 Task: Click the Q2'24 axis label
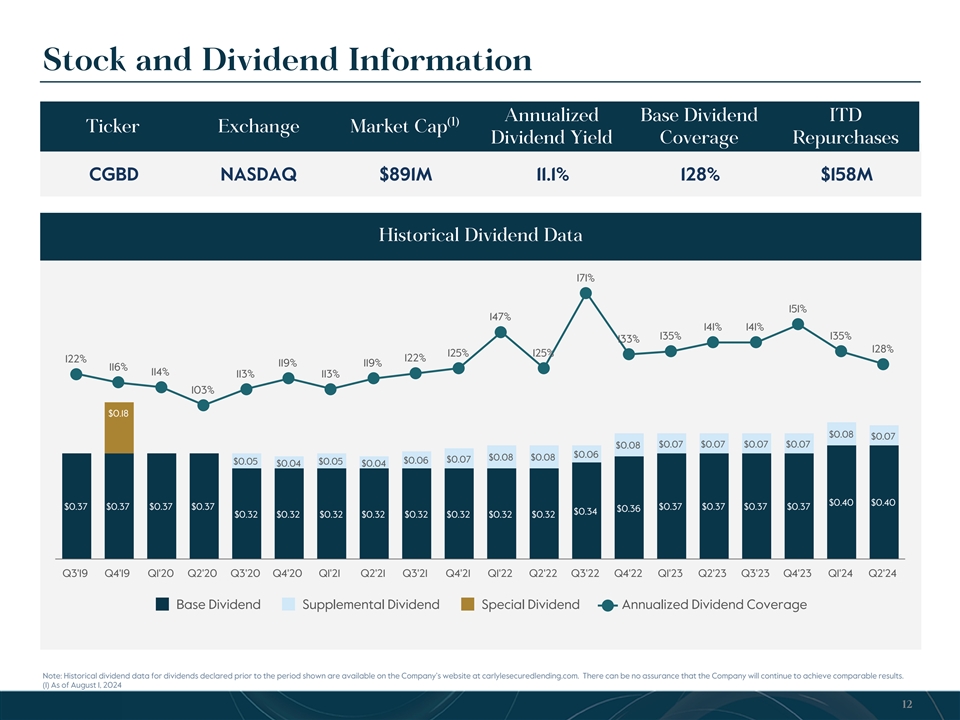(x=883, y=574)
